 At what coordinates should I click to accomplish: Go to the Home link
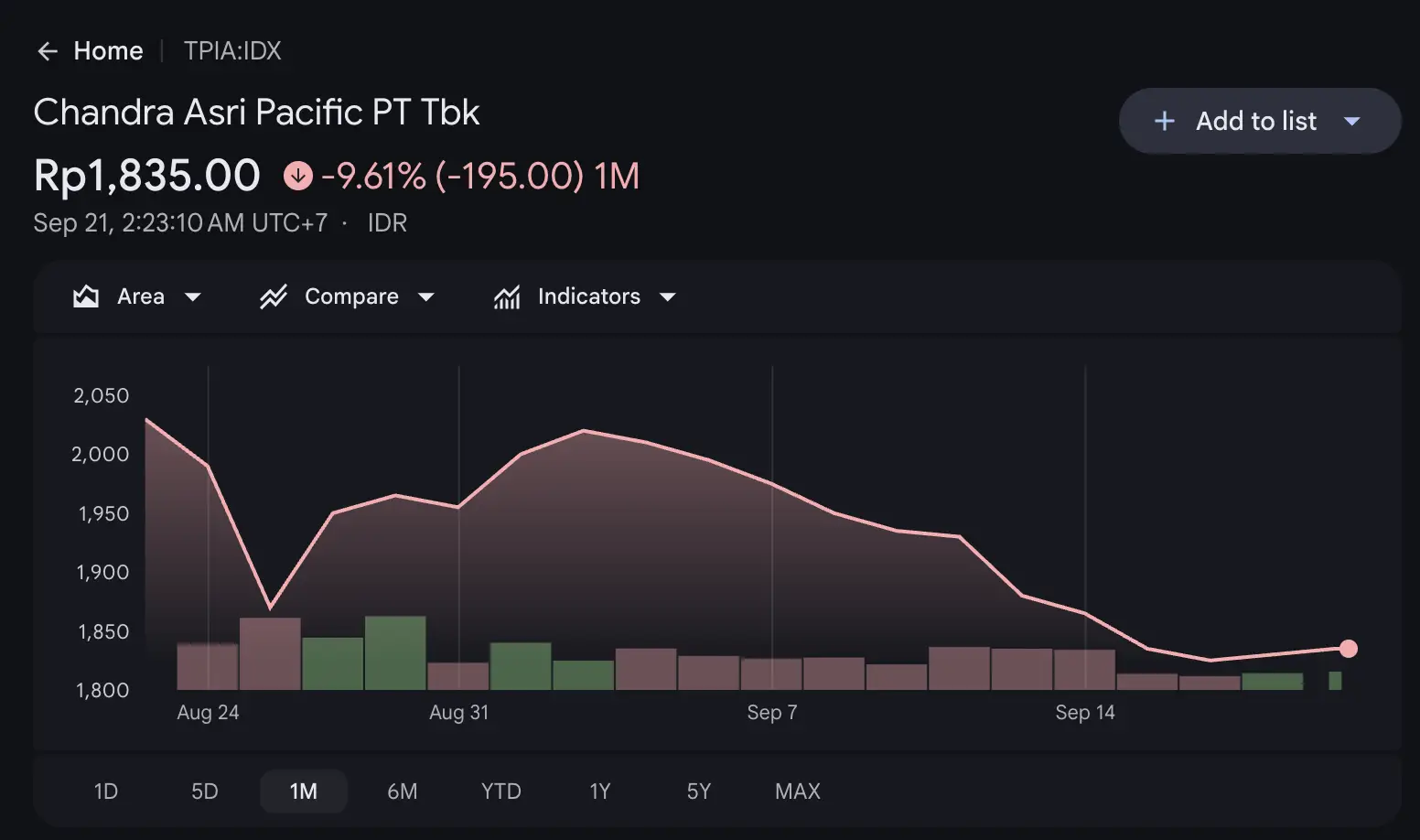tap(108, 51)
